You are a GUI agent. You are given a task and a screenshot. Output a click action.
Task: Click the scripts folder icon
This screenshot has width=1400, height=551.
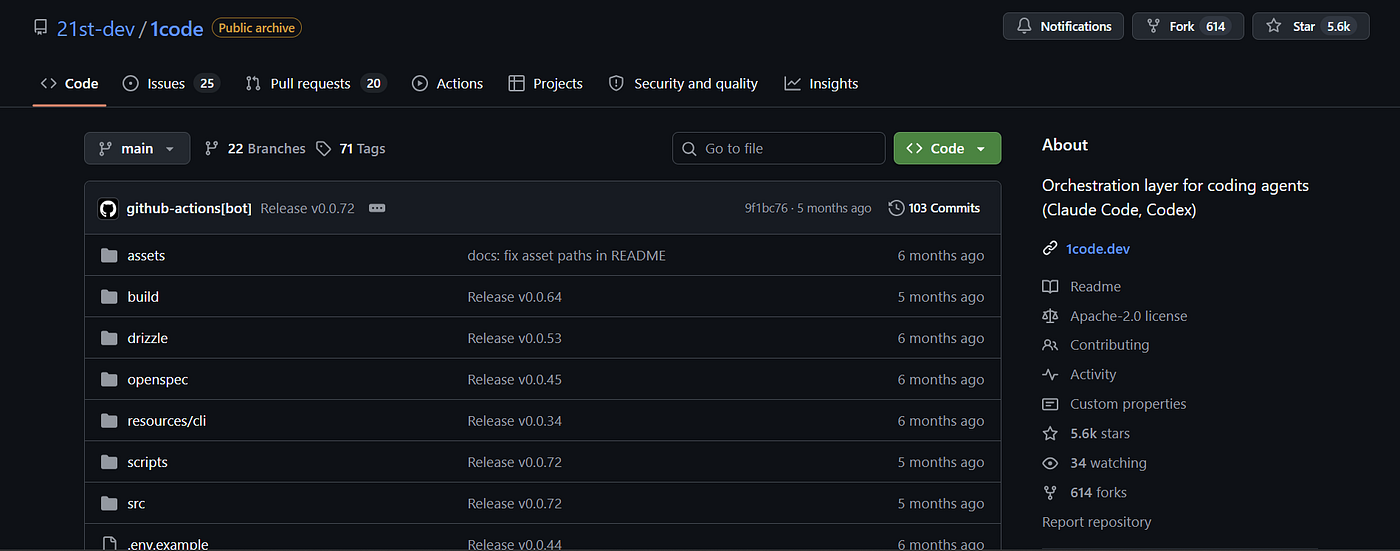[109, 462]
